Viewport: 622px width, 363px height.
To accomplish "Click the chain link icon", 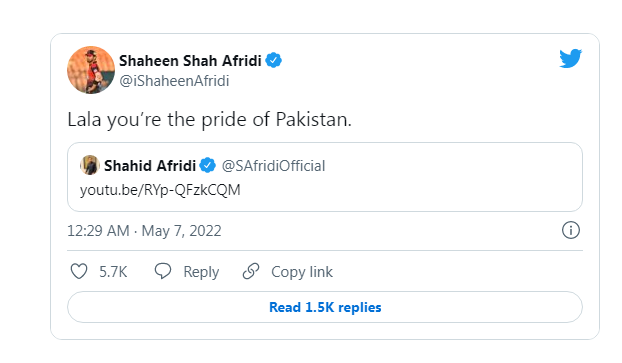I will pos(251,271).
